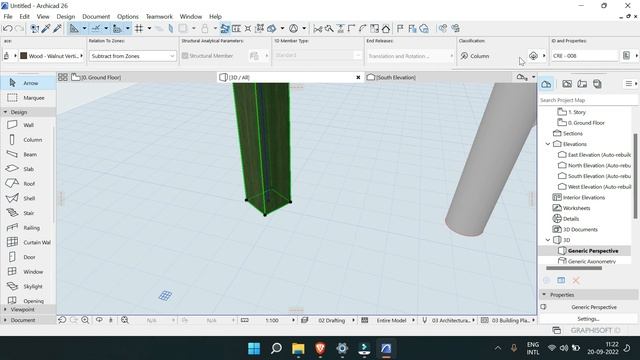Open Windows Start menu

tap(254, 348)
